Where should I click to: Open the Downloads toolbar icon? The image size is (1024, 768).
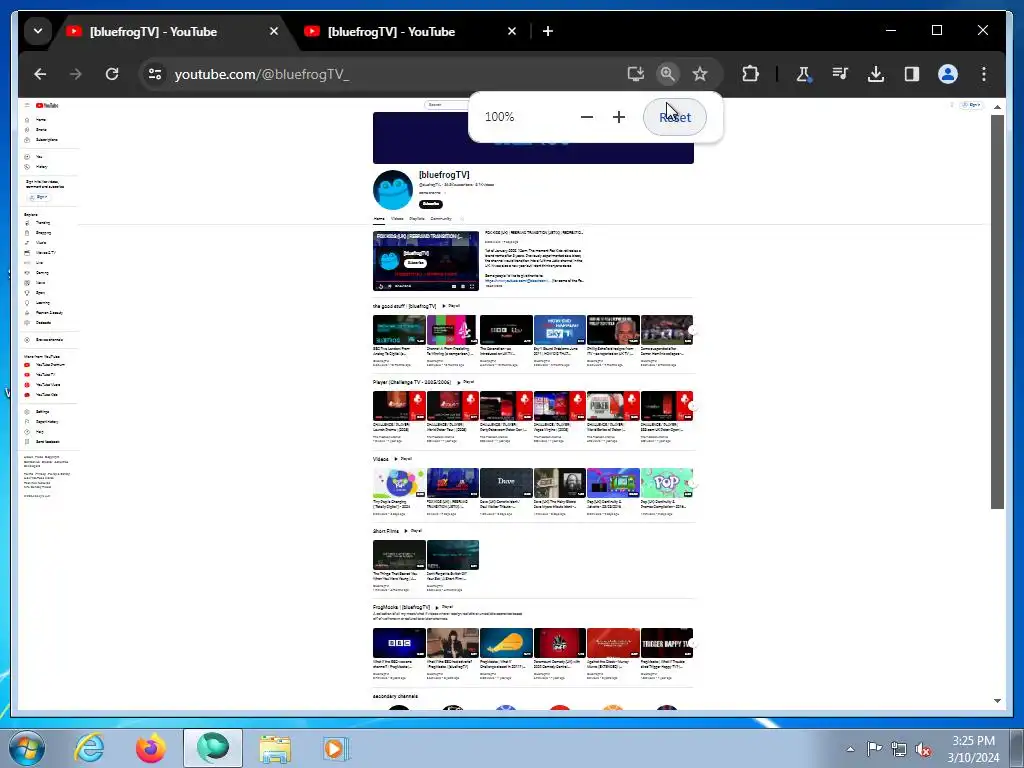pyautogui.click(x=876, y=74)
